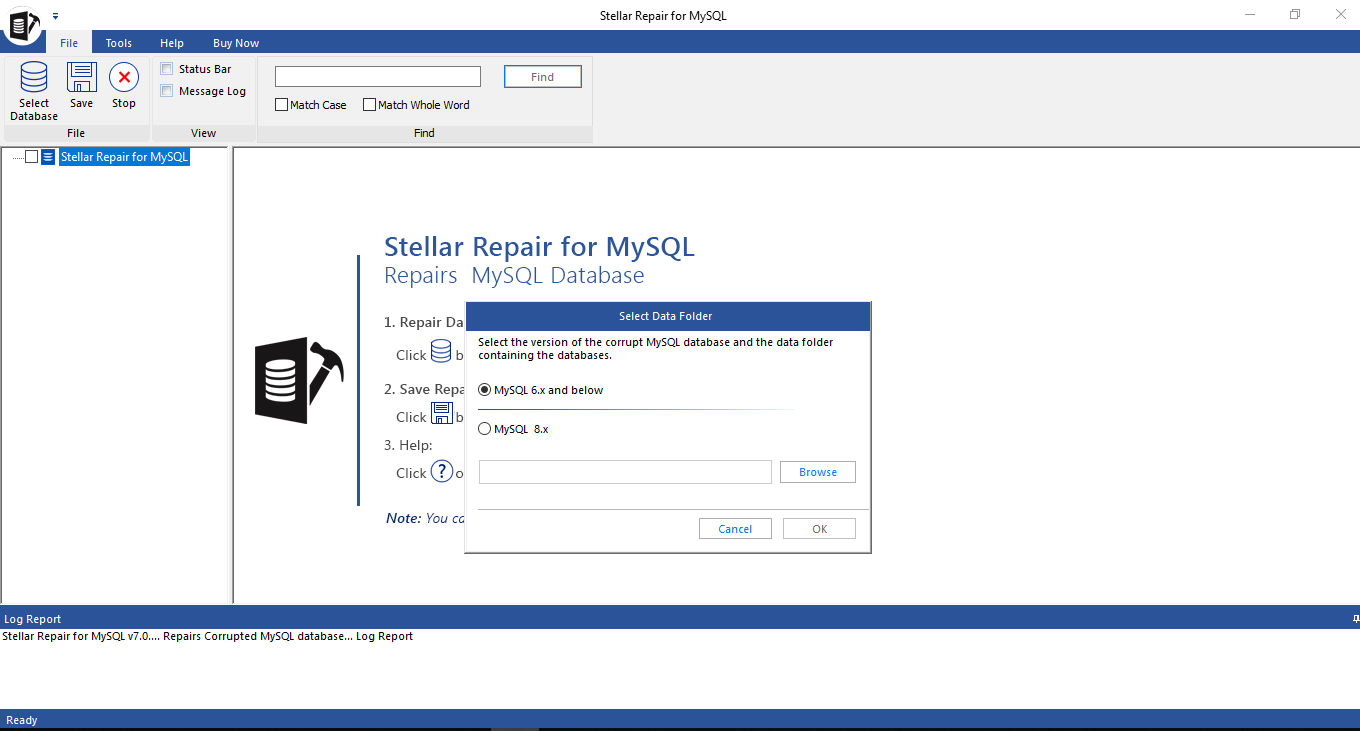Image resolution: width=1360 pixels, height=731 pixels.
Task: Close the Stellar Repair application window
Action: click(1339, 15)
